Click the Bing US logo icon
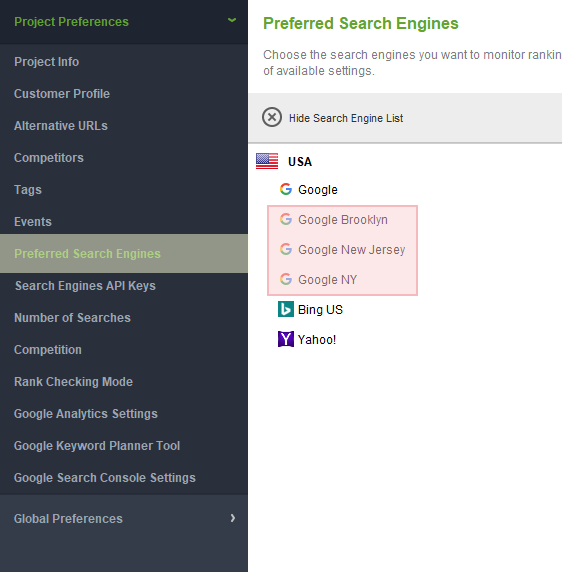Image resolution: width=562 pixels, height=572 pixels. coord(286,309)
